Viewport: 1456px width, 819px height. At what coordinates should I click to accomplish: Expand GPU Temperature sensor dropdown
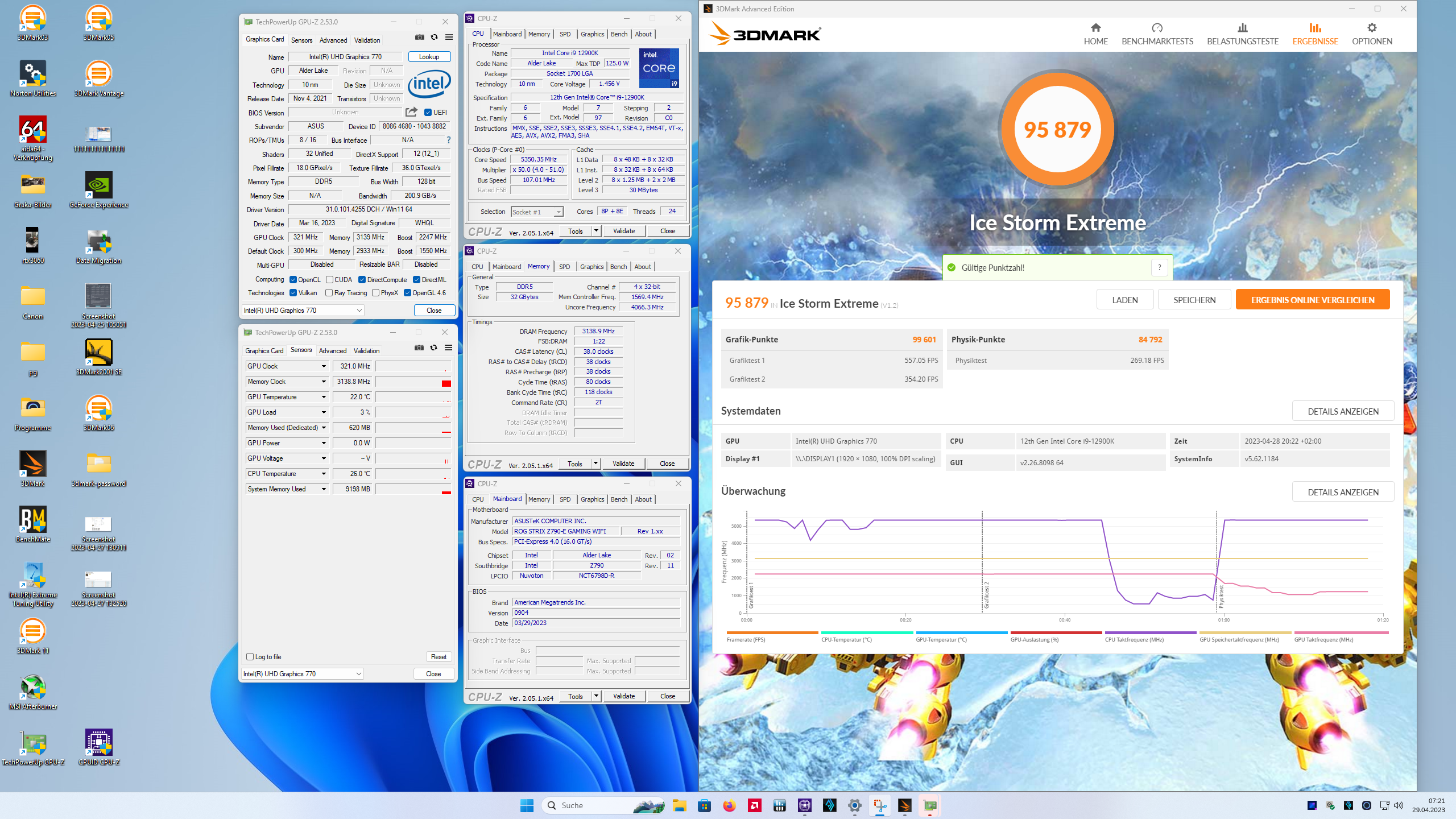324,397
